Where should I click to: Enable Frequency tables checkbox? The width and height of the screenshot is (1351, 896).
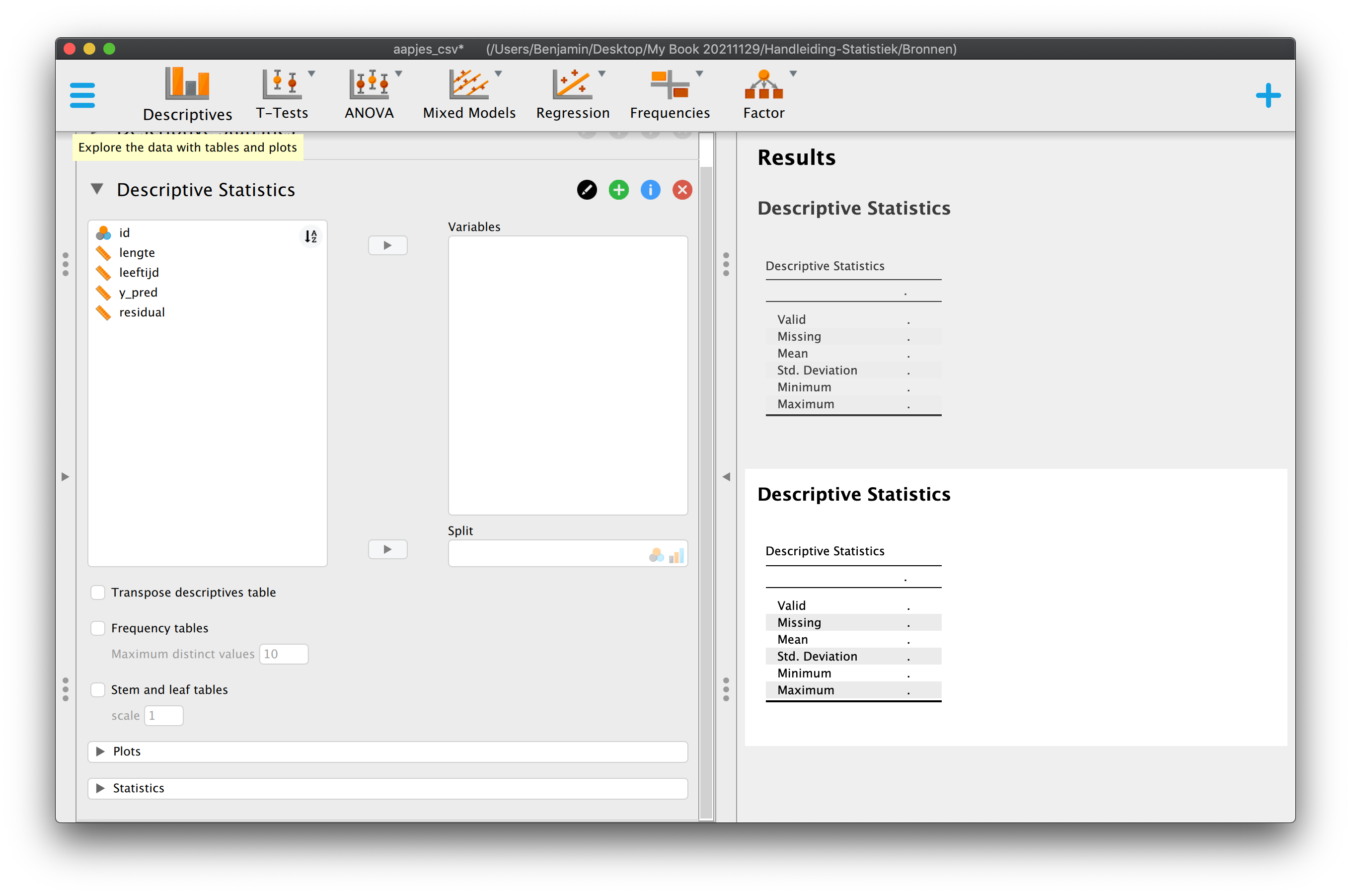[x=98, y=629]
